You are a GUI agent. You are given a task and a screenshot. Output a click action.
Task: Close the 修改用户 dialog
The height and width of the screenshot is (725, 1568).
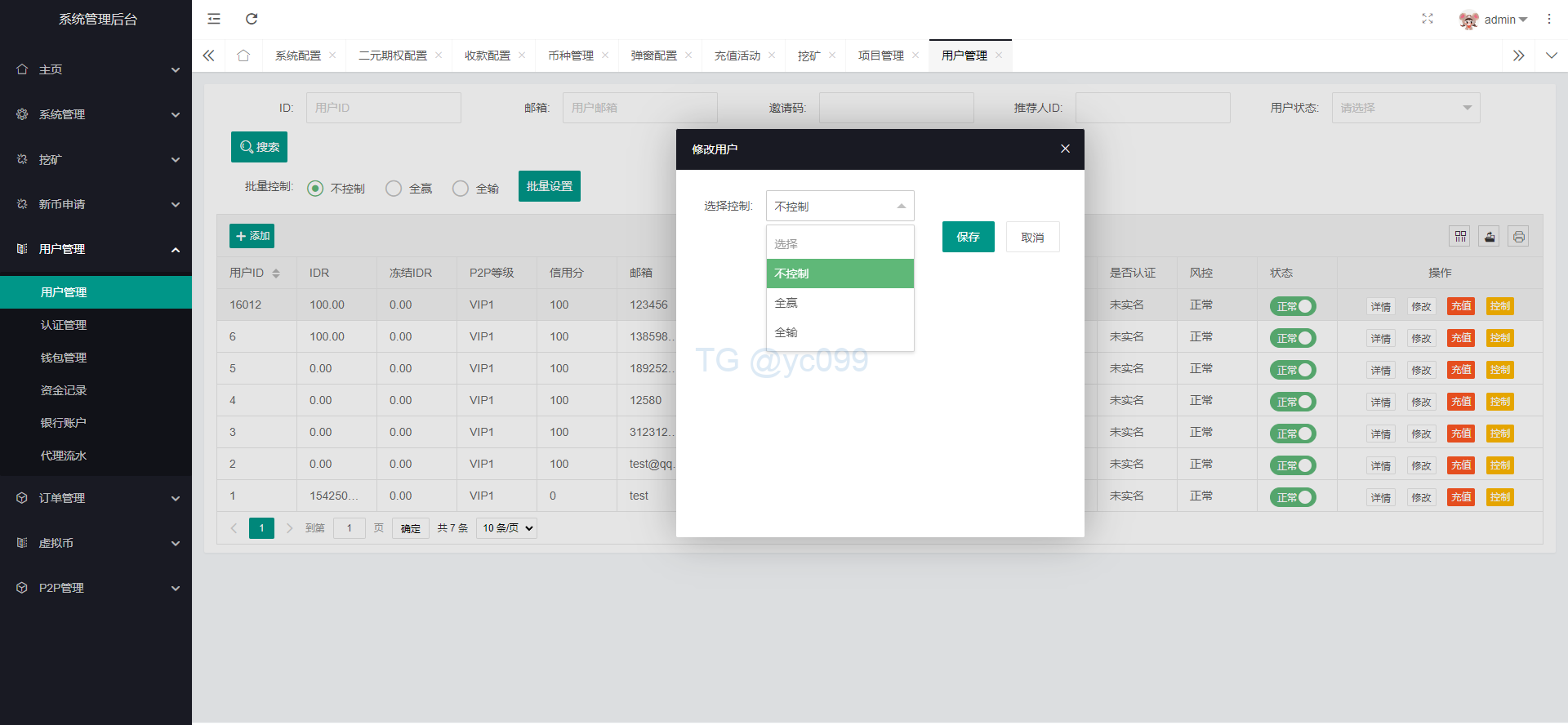click(x=1065, y=149)
